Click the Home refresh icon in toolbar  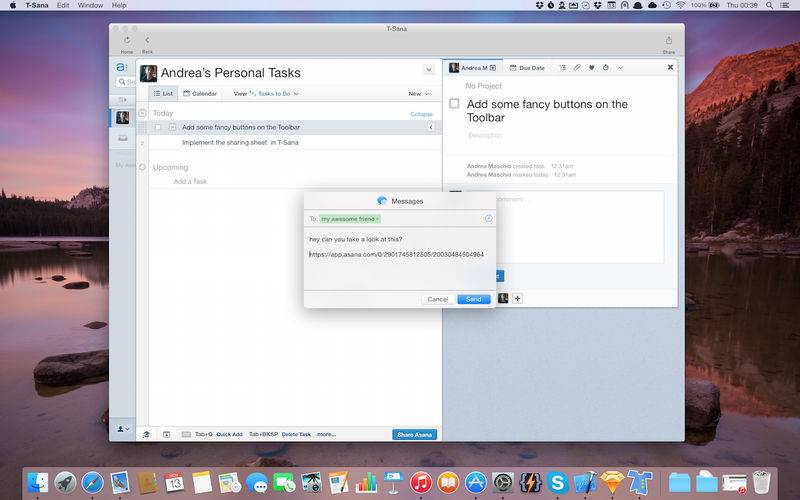(127, 40)
